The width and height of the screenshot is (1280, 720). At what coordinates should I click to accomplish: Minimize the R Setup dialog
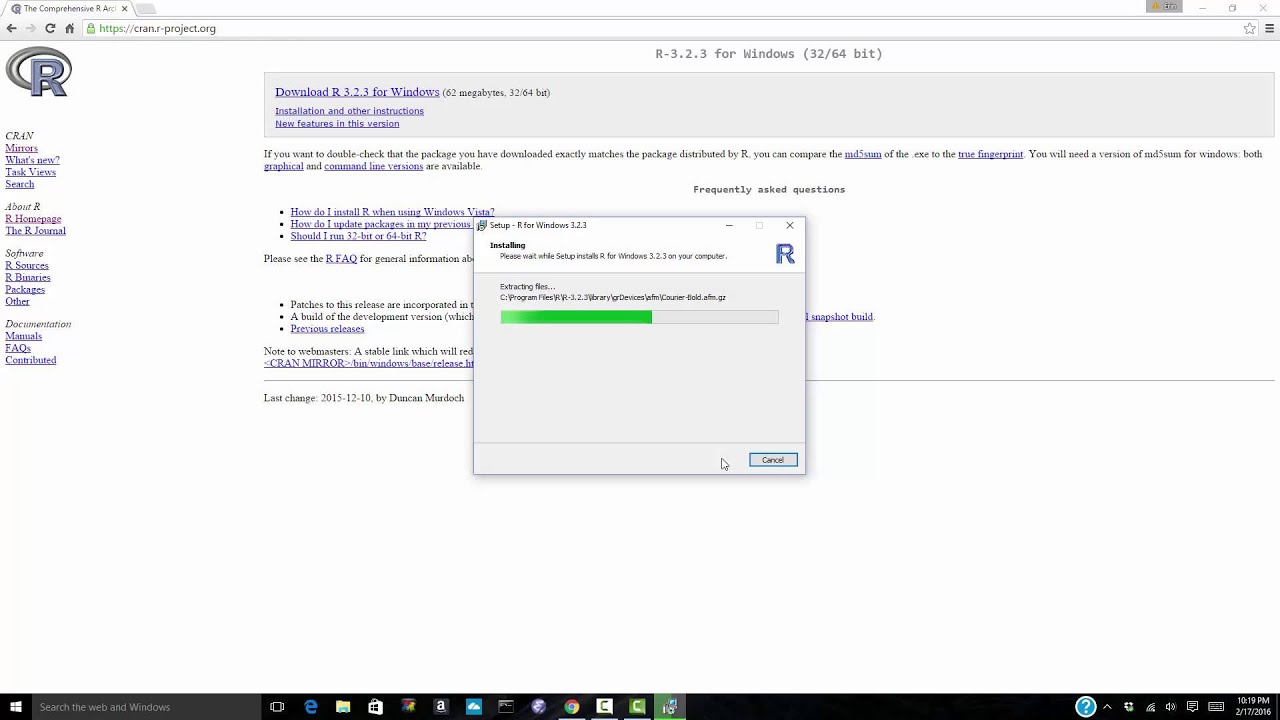point(729,225)
